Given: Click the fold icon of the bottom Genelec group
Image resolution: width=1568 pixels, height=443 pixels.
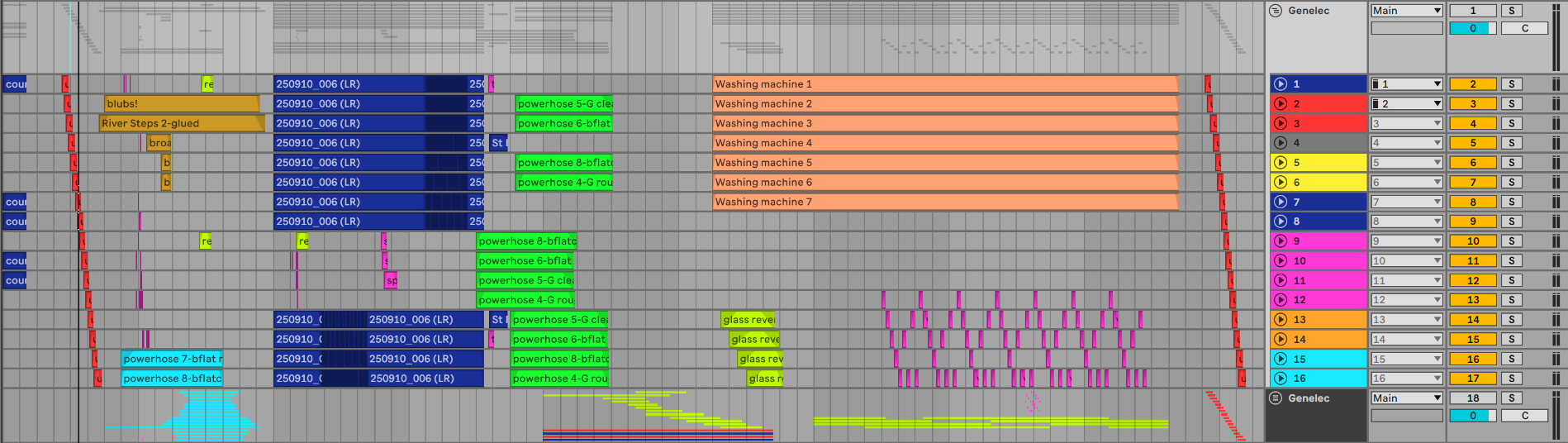Looking at the screenshot, I should click(1276, 398).
